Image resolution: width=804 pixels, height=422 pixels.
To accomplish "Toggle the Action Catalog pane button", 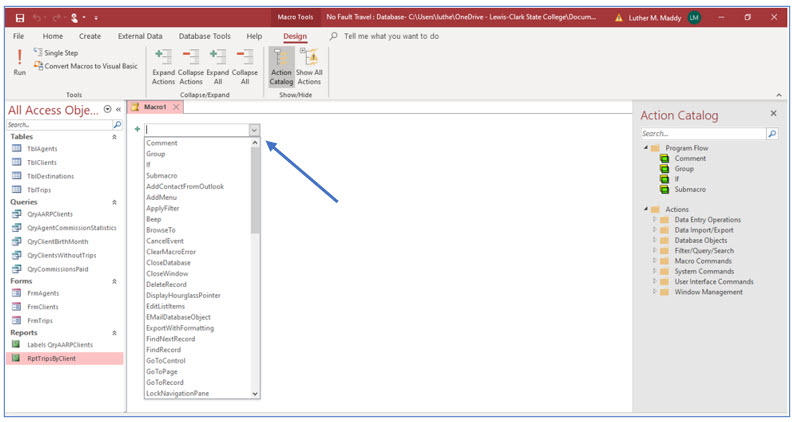I will (281, 67).
